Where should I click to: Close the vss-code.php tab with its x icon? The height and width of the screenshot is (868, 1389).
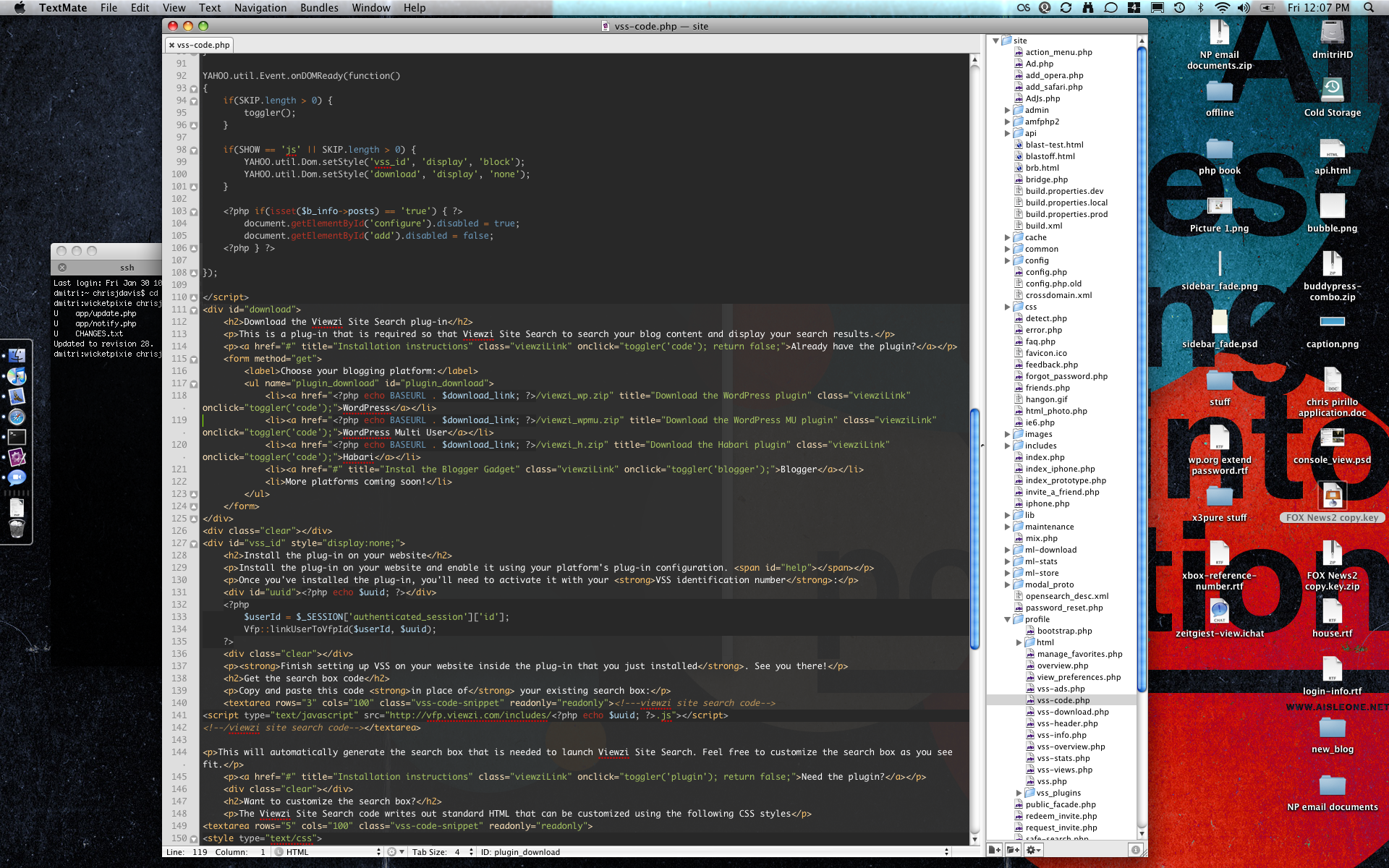pos(171,45)
